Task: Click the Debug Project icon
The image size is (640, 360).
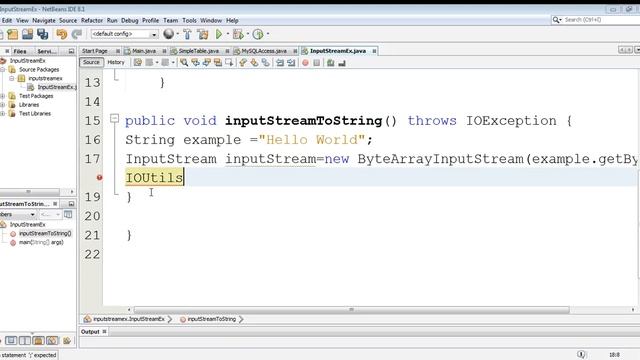Action: tap(238, 34)
